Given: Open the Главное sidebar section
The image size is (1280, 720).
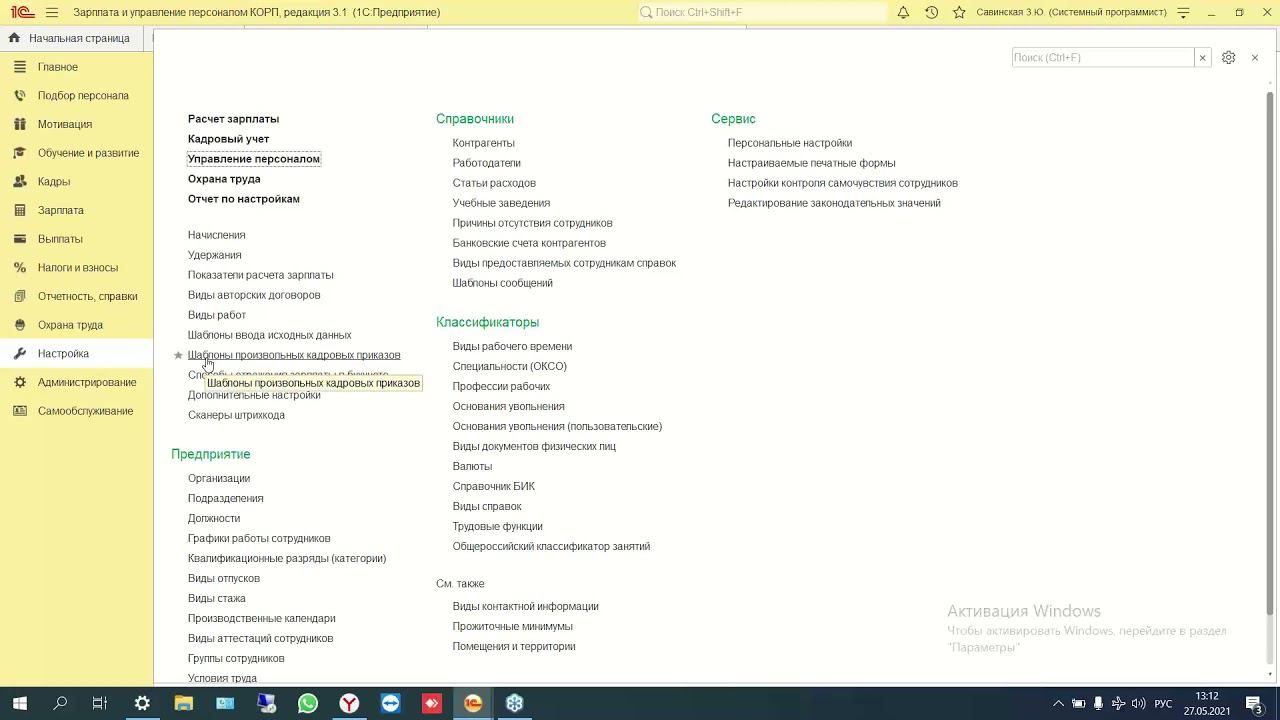Looking at the screenshot, I should pyautogui.click(x=76, y=67).
